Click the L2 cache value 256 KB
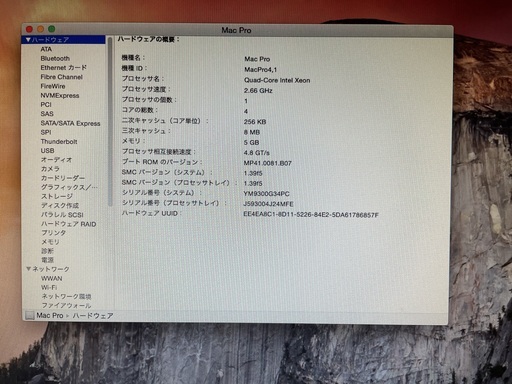The height and width of the screenshot is (384, 512). 255,122
